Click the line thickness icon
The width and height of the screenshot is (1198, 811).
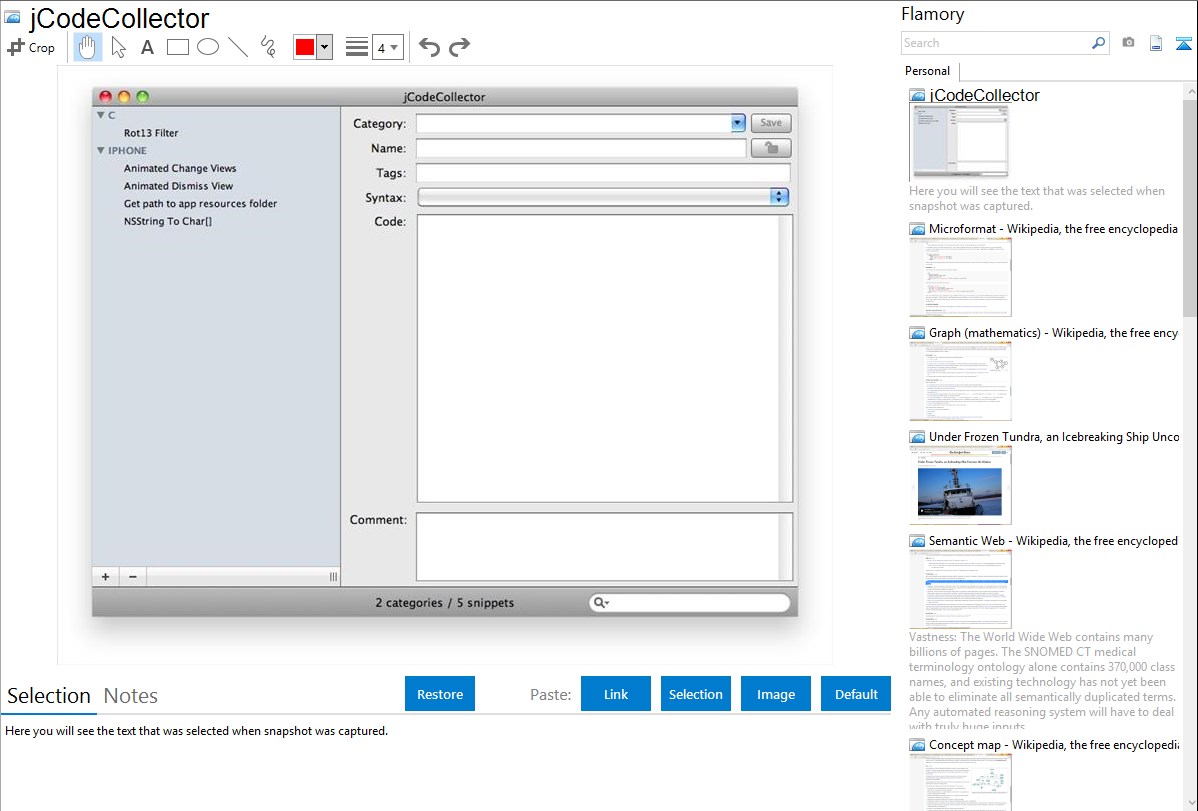coord(357,47)
